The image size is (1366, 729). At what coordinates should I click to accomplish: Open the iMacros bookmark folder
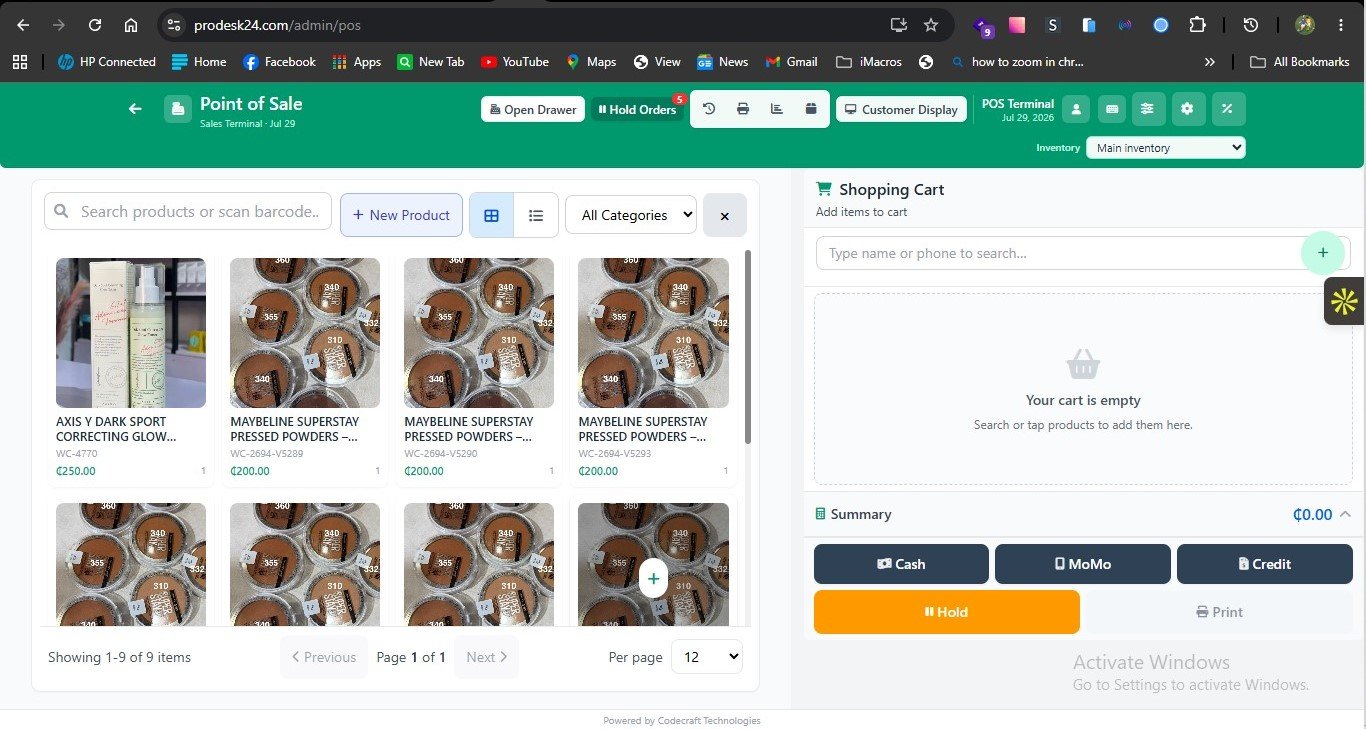869,62
